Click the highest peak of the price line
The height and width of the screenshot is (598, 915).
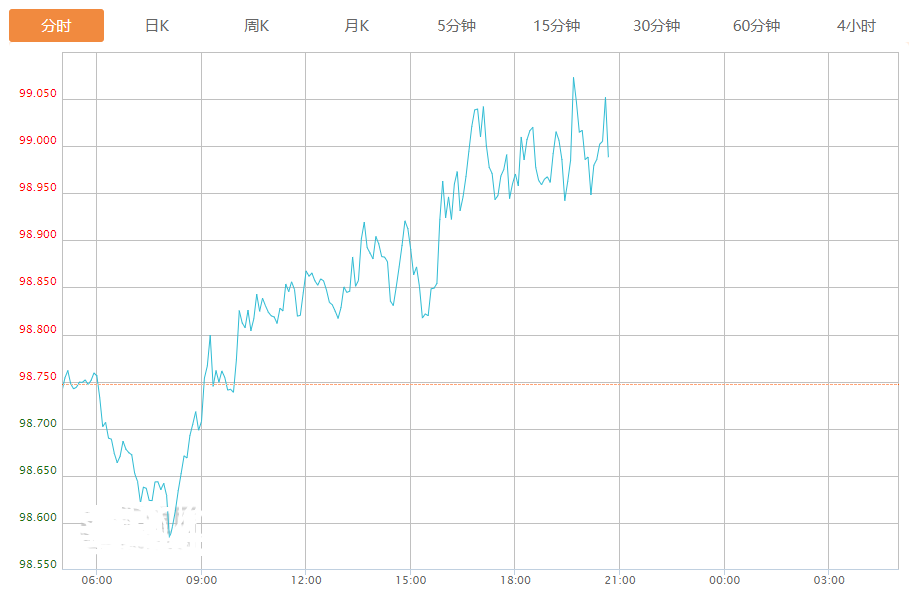(x=573, y=78)
